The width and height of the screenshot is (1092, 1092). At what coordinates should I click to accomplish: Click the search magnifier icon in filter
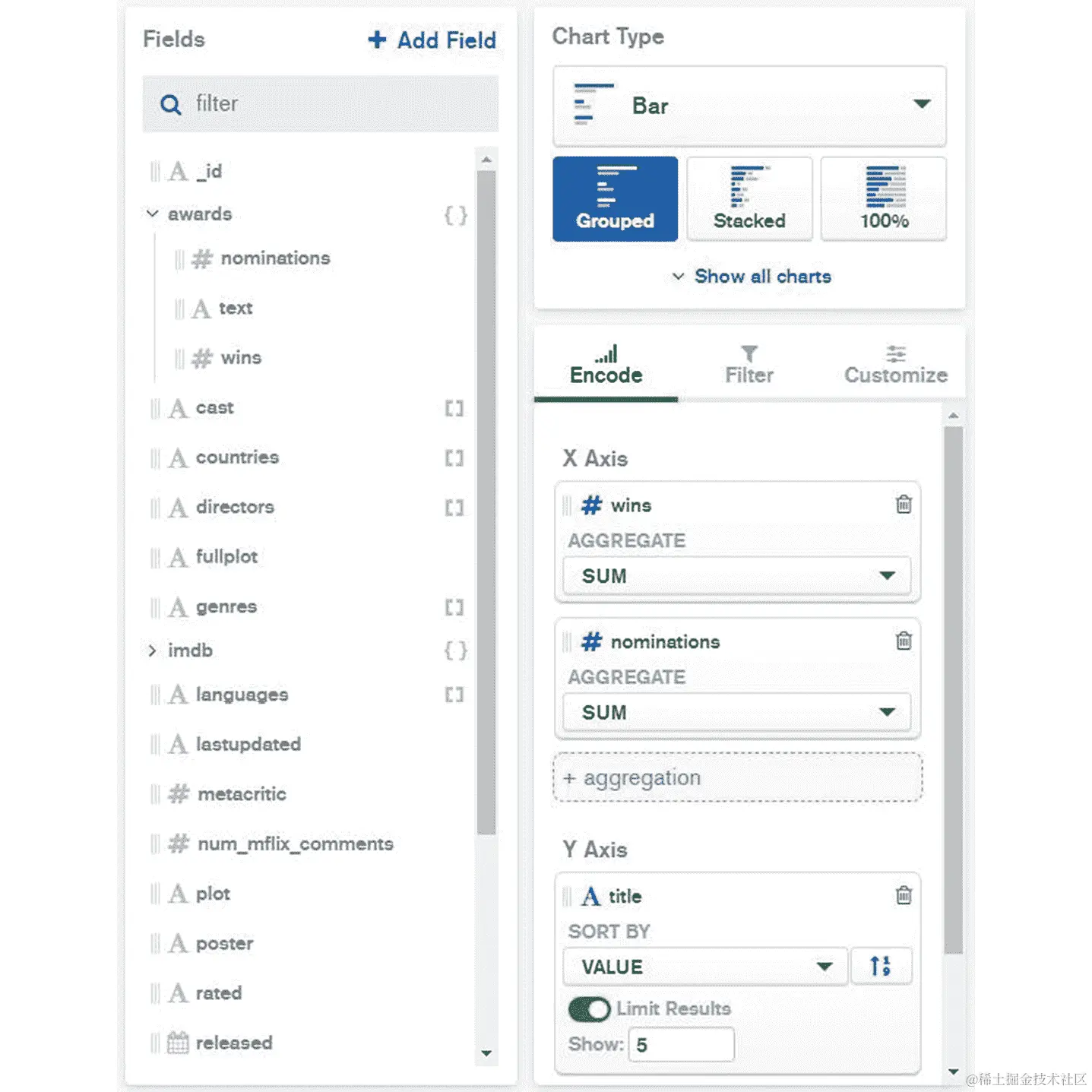tap(171, 104)
